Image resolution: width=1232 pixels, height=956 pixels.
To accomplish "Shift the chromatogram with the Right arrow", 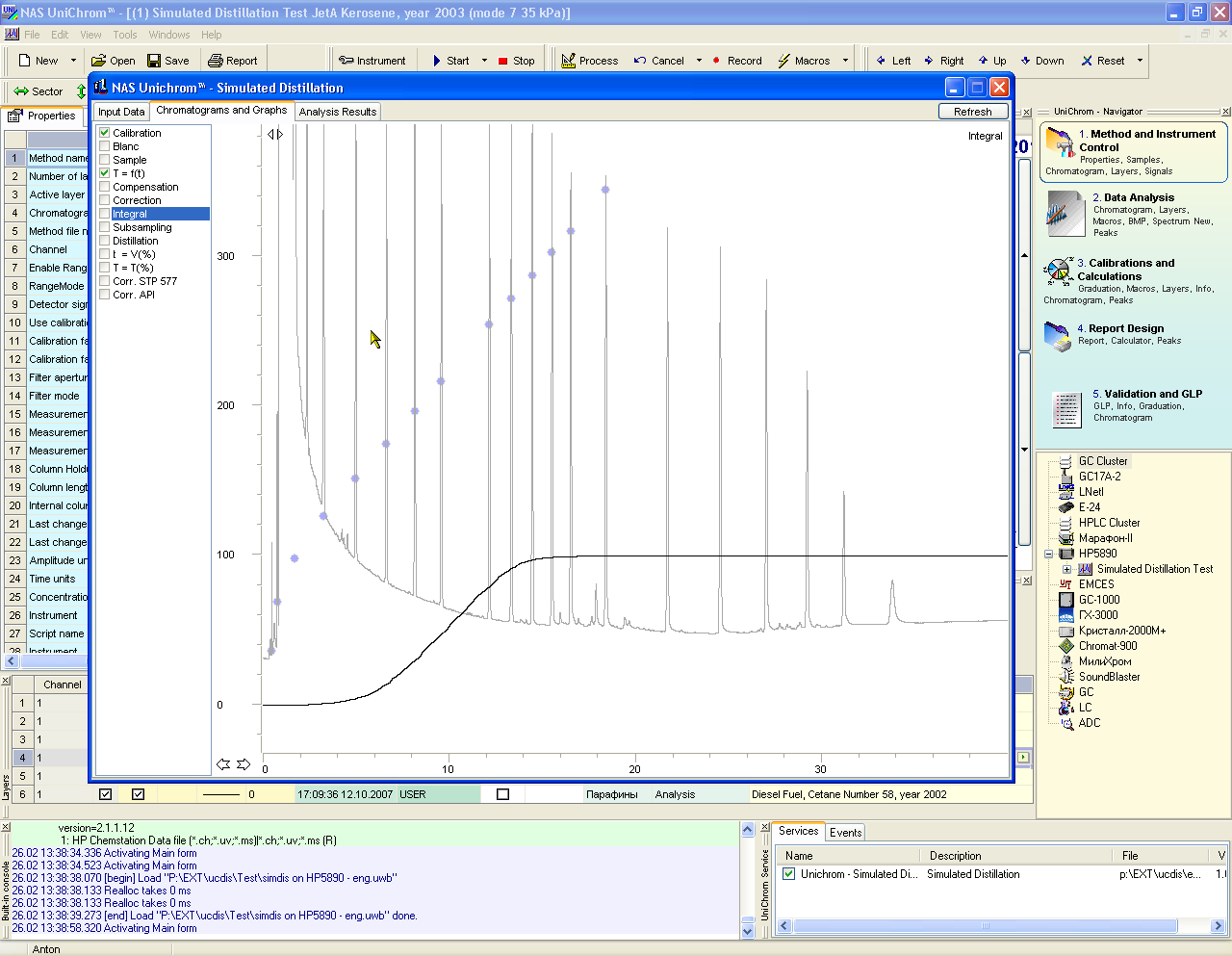I will click(929, 61).
